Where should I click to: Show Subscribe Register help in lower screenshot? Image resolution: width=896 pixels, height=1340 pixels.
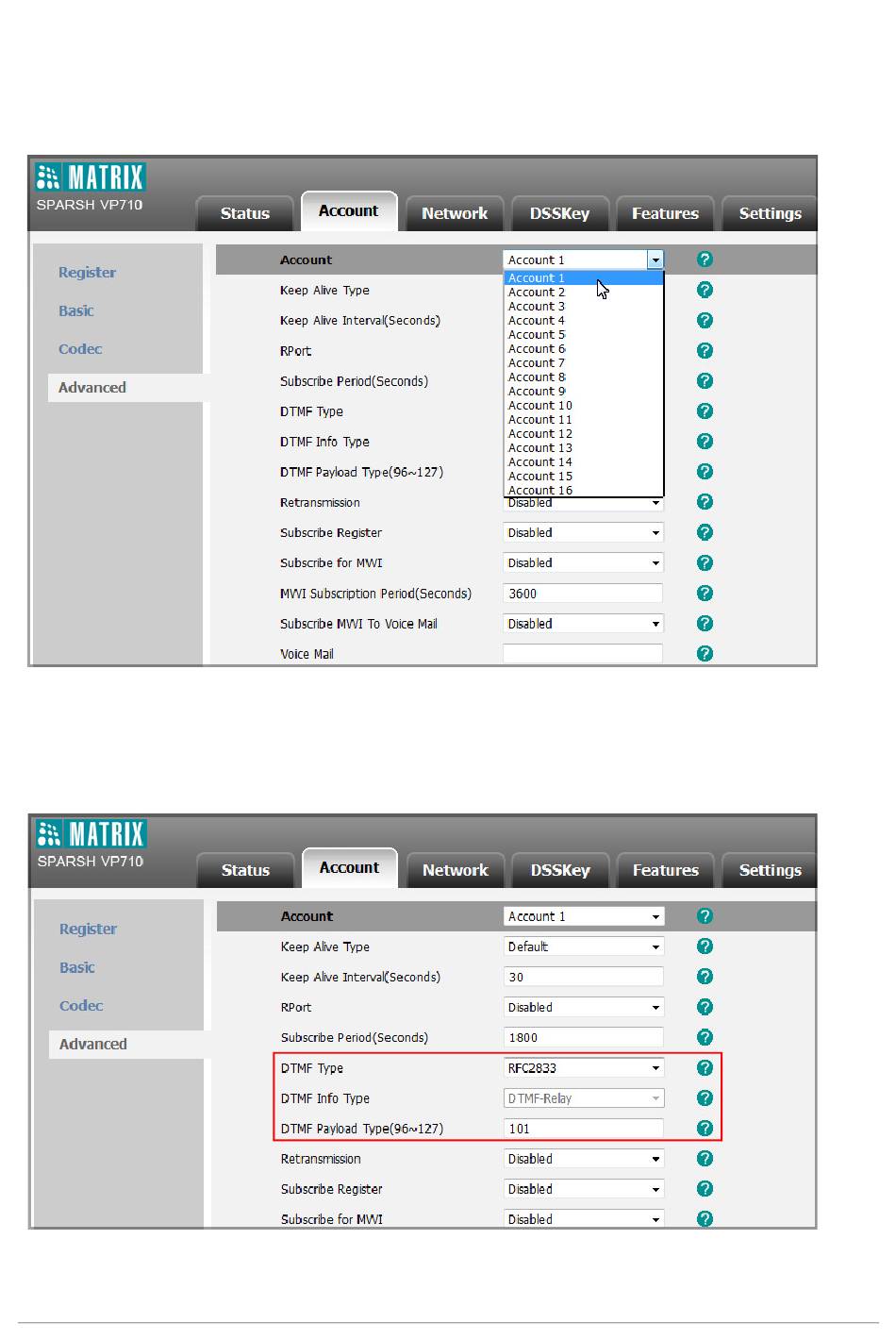(x=705, y=1188)
